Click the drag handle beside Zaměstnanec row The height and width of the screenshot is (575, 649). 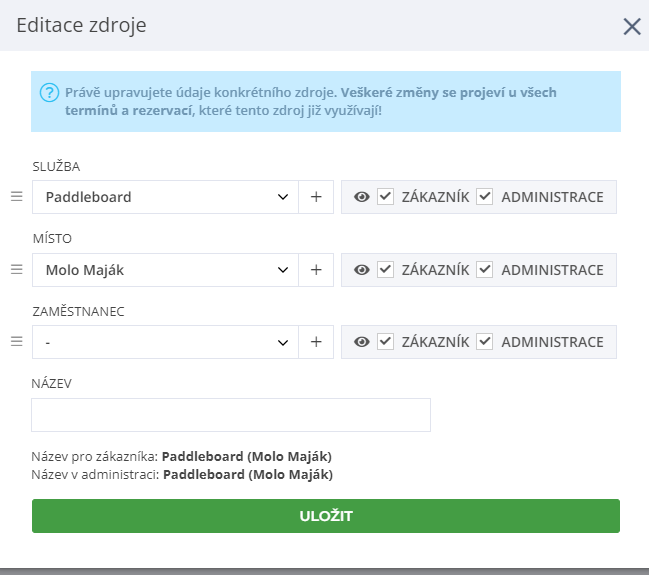pyautogui.click(x=16, y=342)
